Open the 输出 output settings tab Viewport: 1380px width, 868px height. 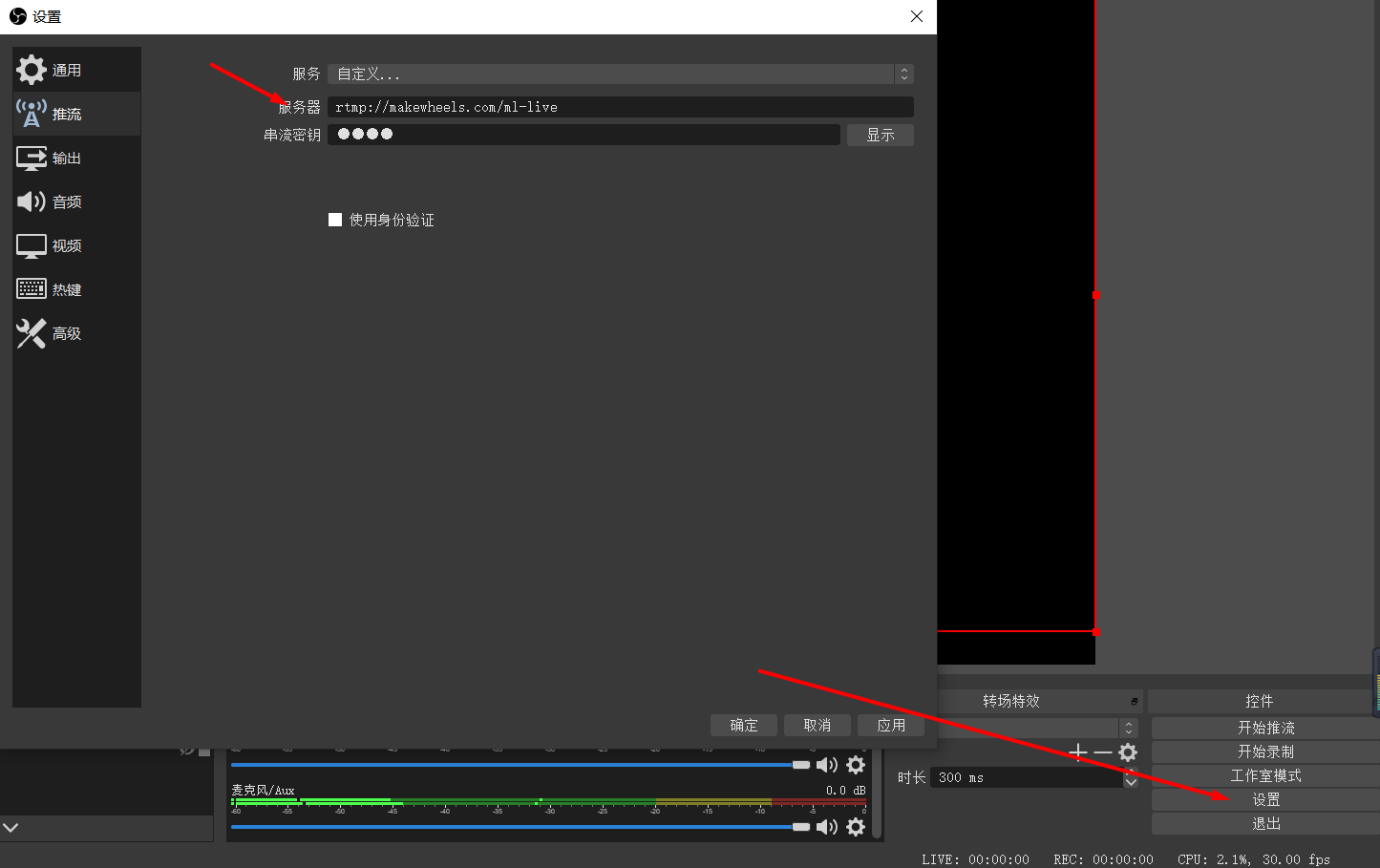[x=76, y=158]
